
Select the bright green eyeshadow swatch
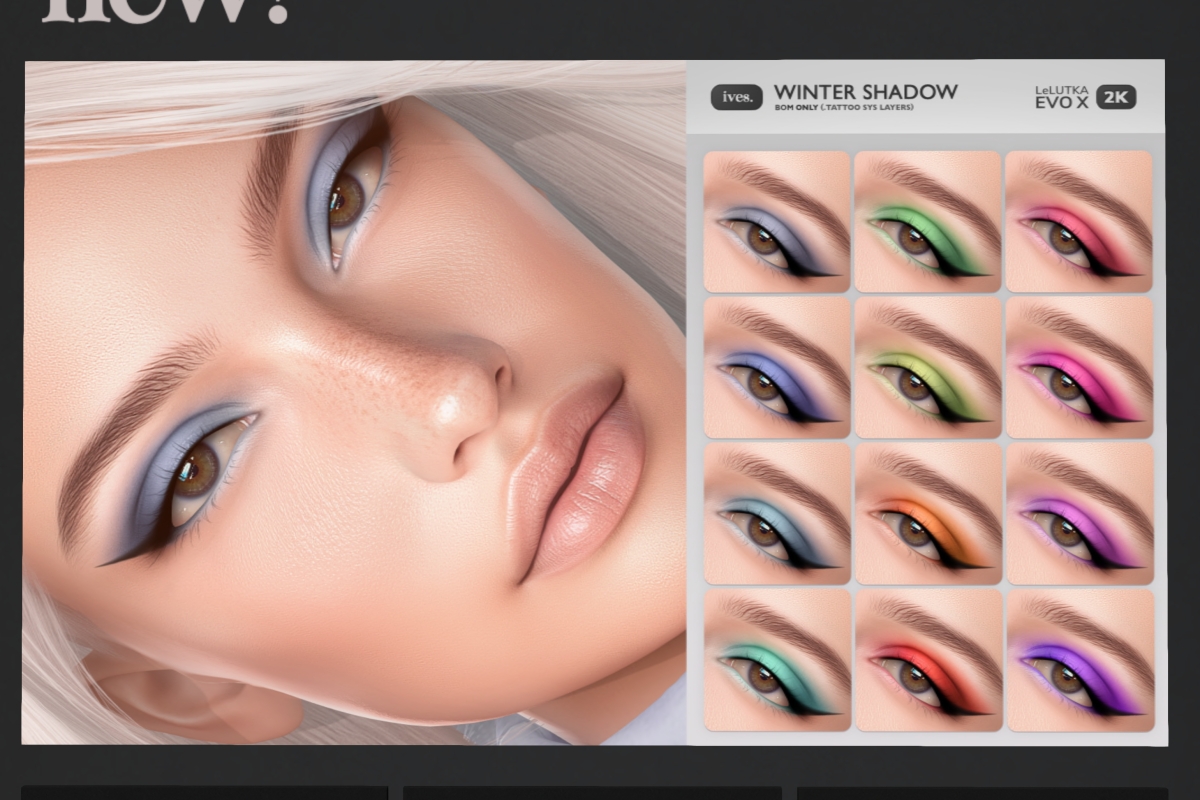click(927, 222)
